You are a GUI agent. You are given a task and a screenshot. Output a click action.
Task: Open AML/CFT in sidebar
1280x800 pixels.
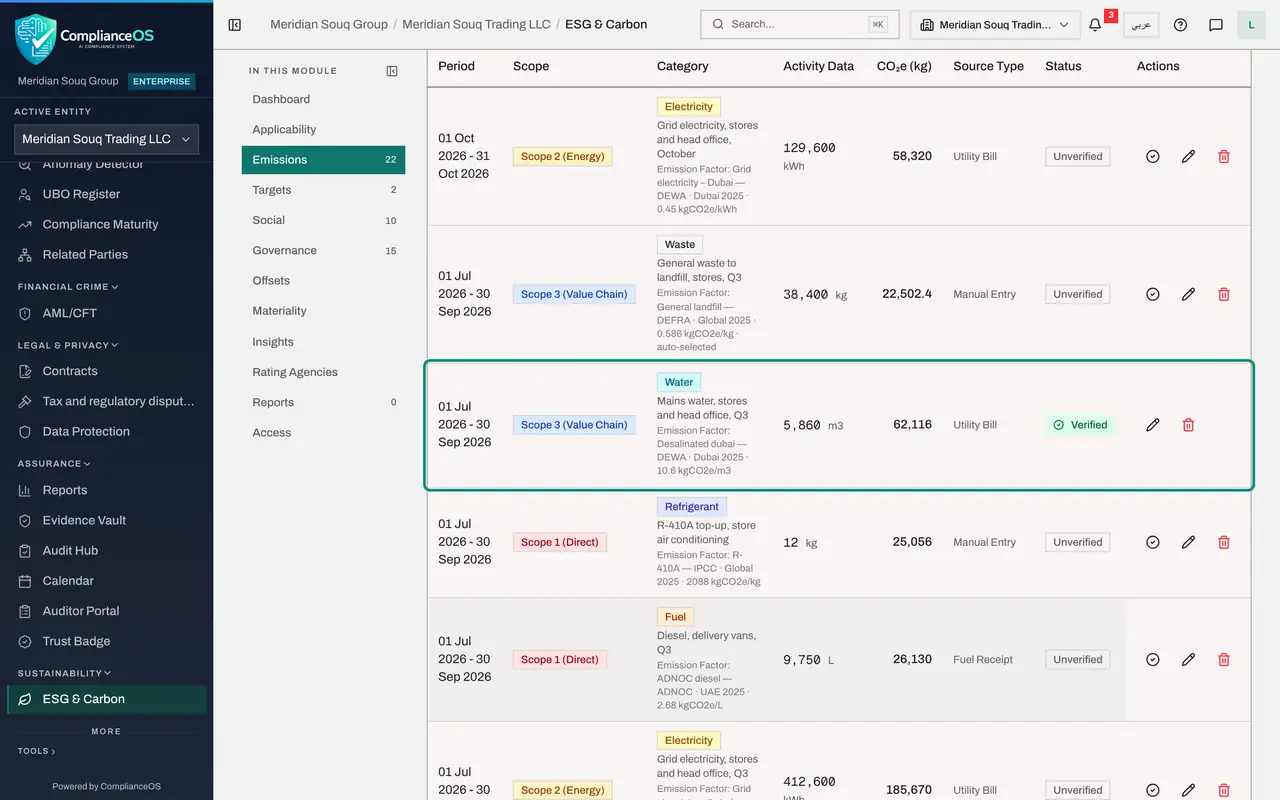pos(106,313)
